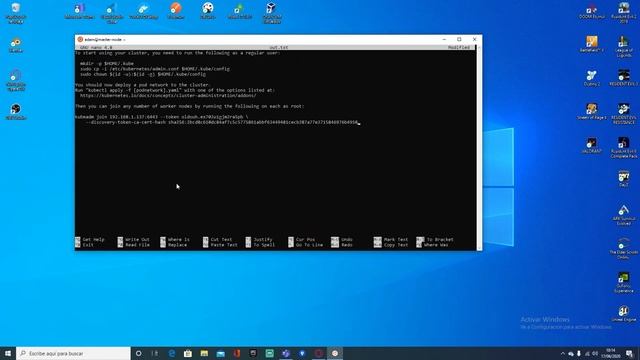Open the Battlefield 1 desktop shortcut
The image size is (640, 360).
591,44
